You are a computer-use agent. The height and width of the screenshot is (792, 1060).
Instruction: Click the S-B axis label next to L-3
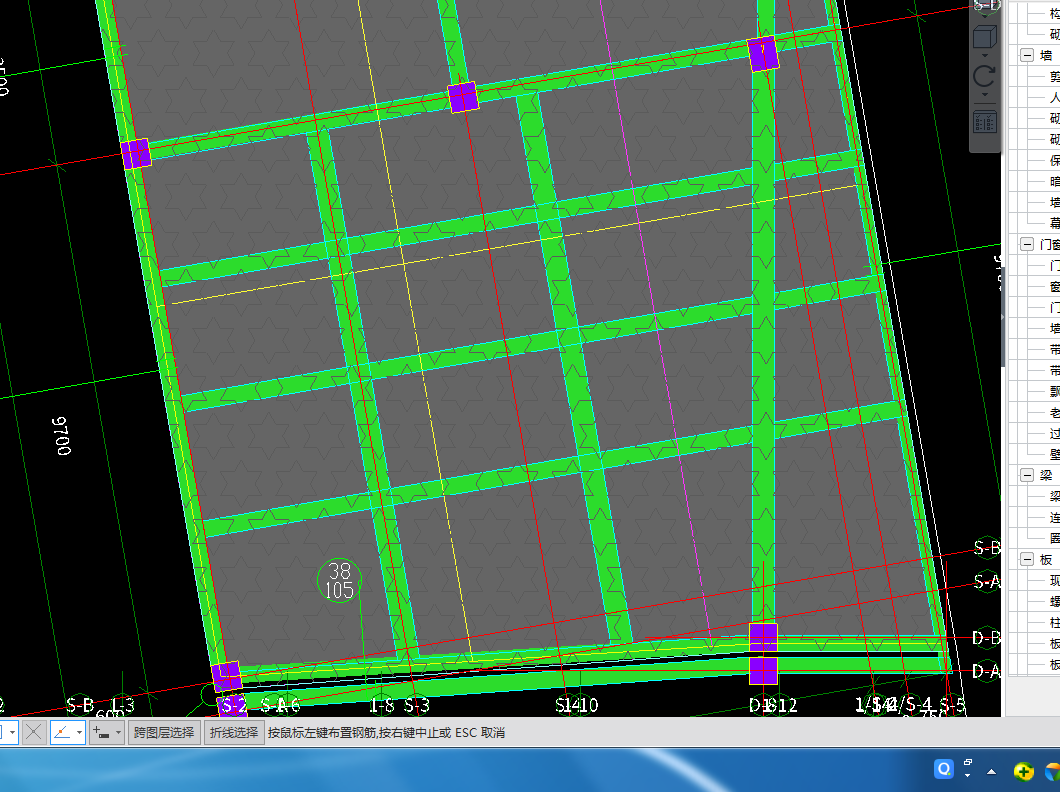coord(80,706)
